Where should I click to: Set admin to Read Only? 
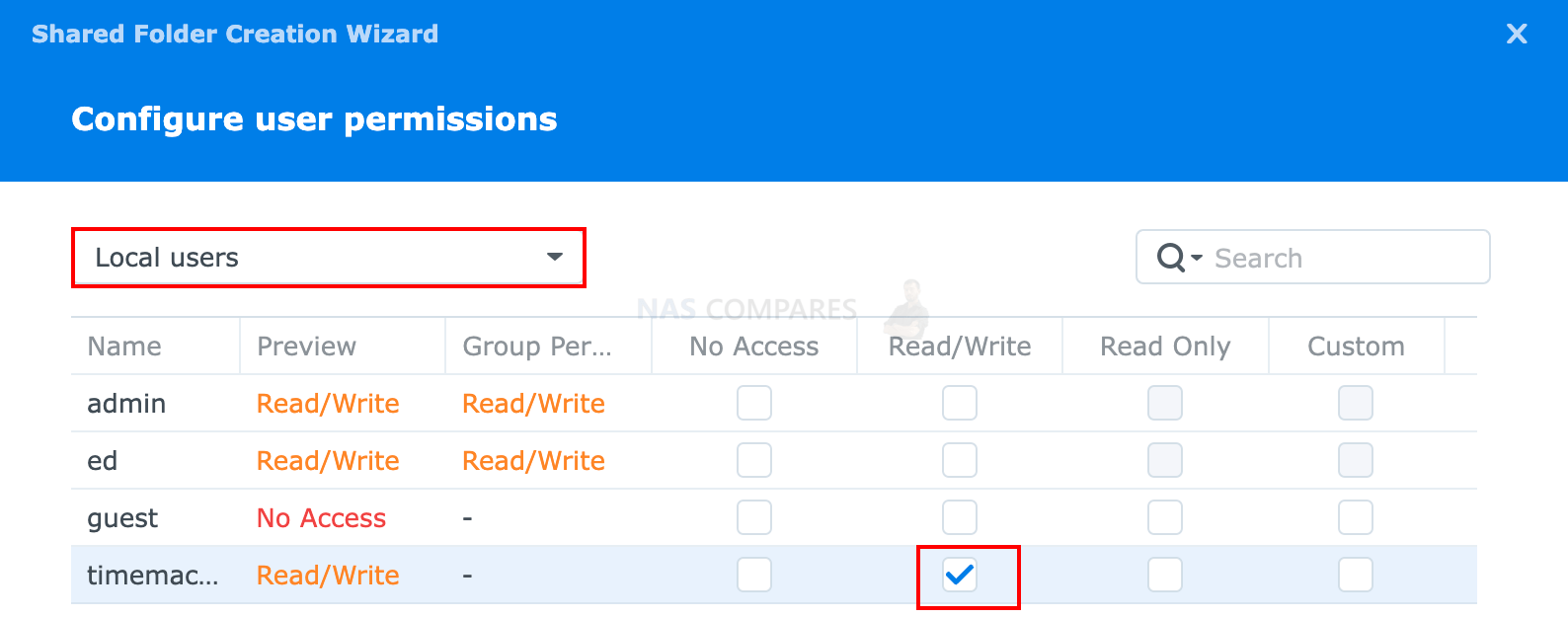click(x=1164, y=403)
